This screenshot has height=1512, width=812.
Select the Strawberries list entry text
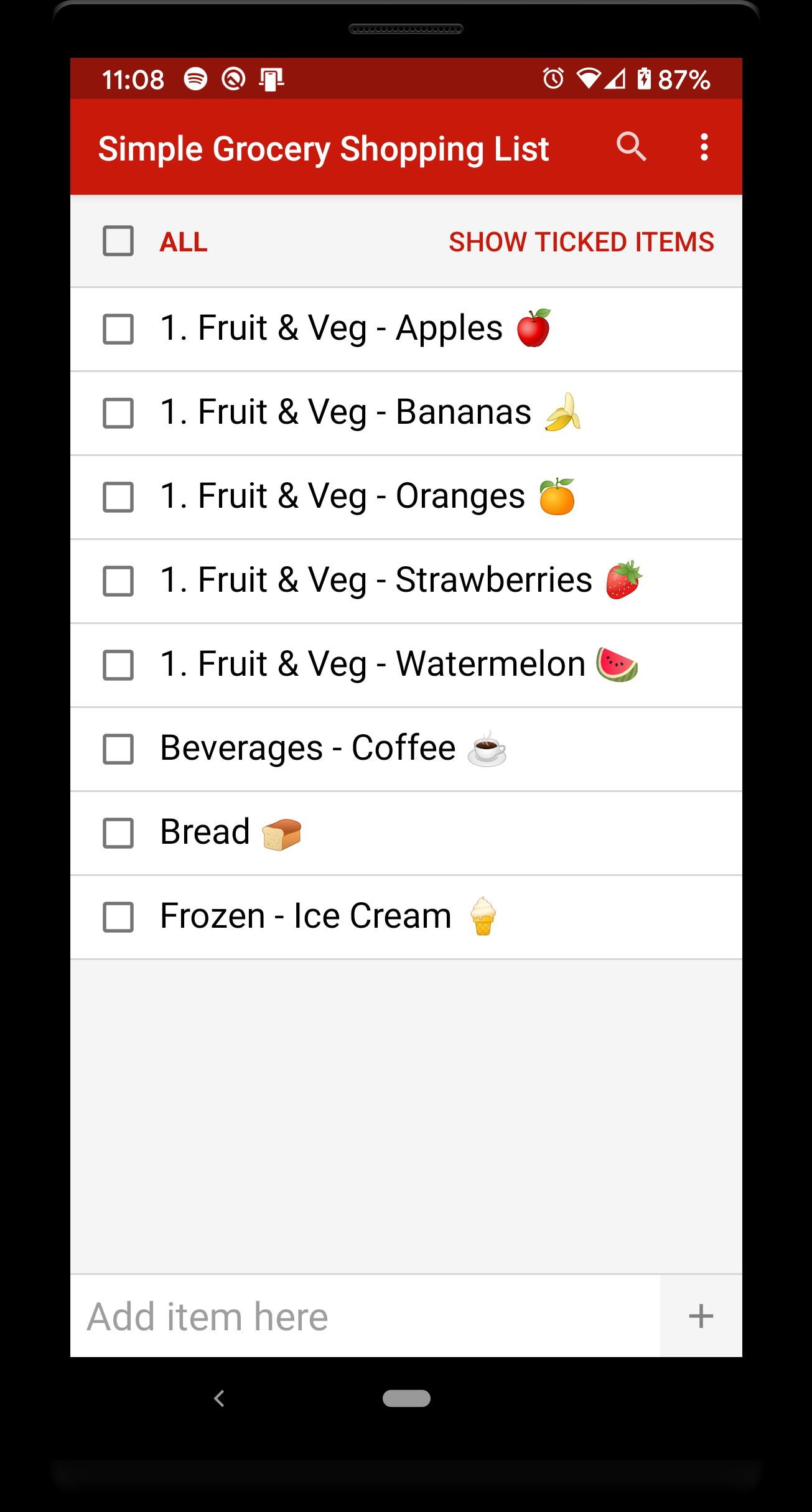coord(376,581)
